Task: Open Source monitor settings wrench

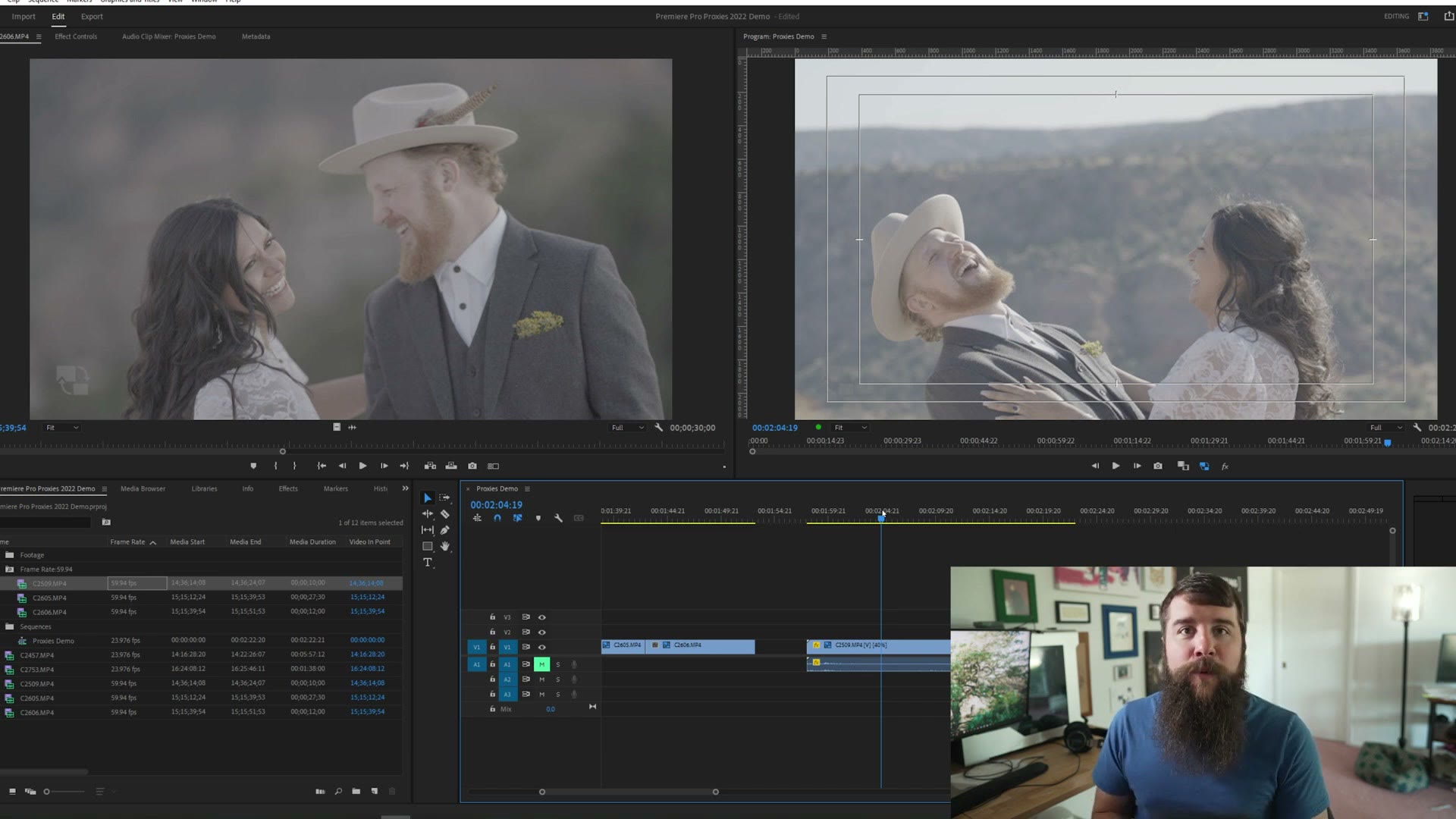Action: pos(659,428)
